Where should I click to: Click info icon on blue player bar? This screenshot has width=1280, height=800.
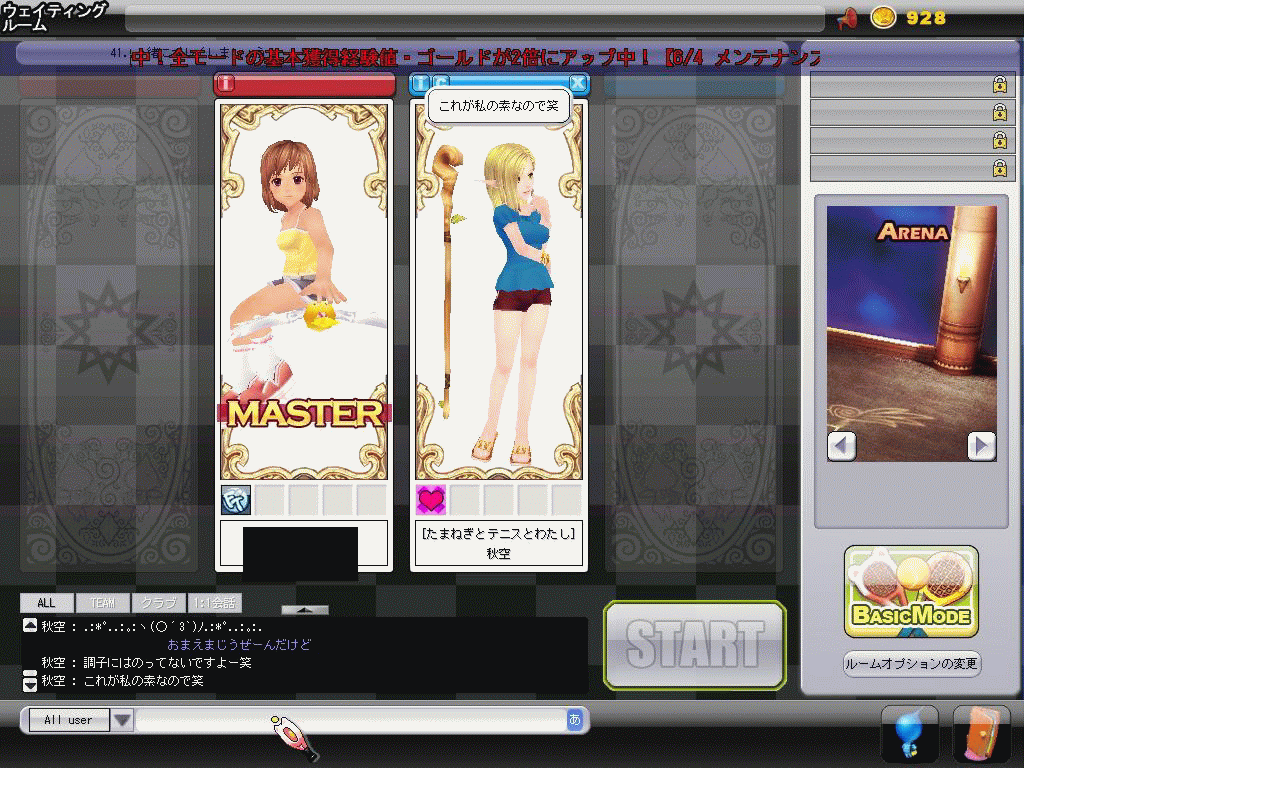[x=421, y=84]
